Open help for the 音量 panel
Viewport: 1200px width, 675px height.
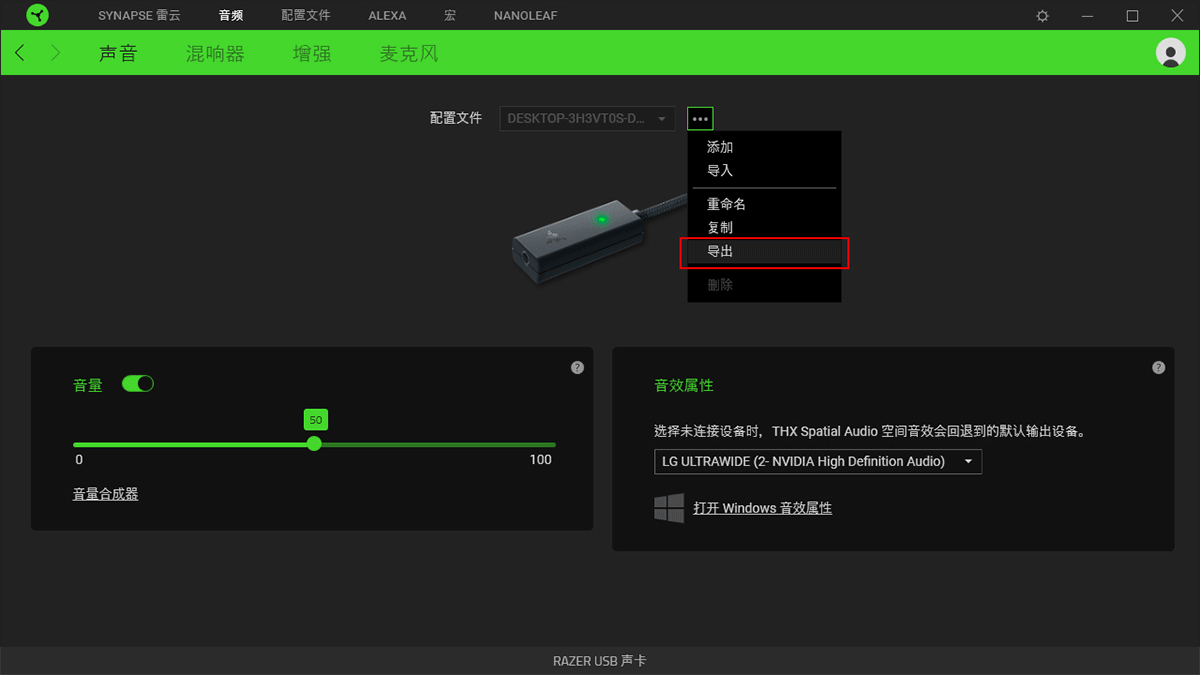[x=577, y=367]
